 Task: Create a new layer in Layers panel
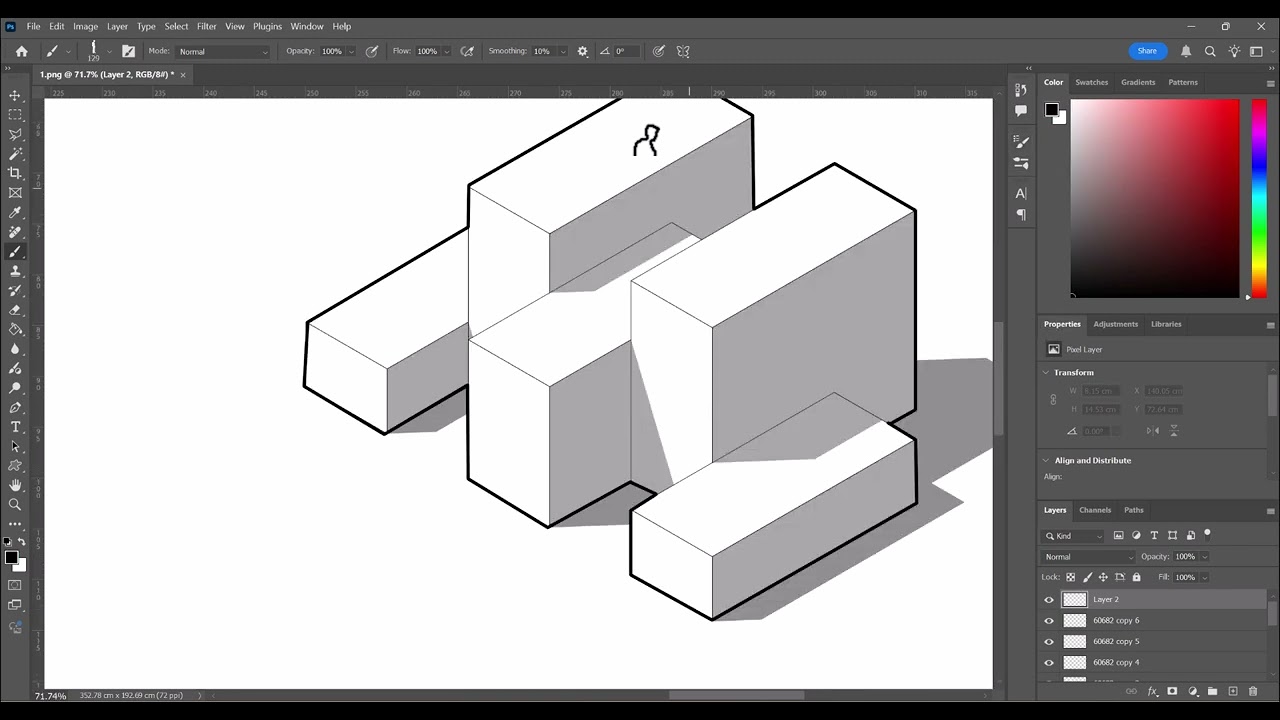point(1232,691)
